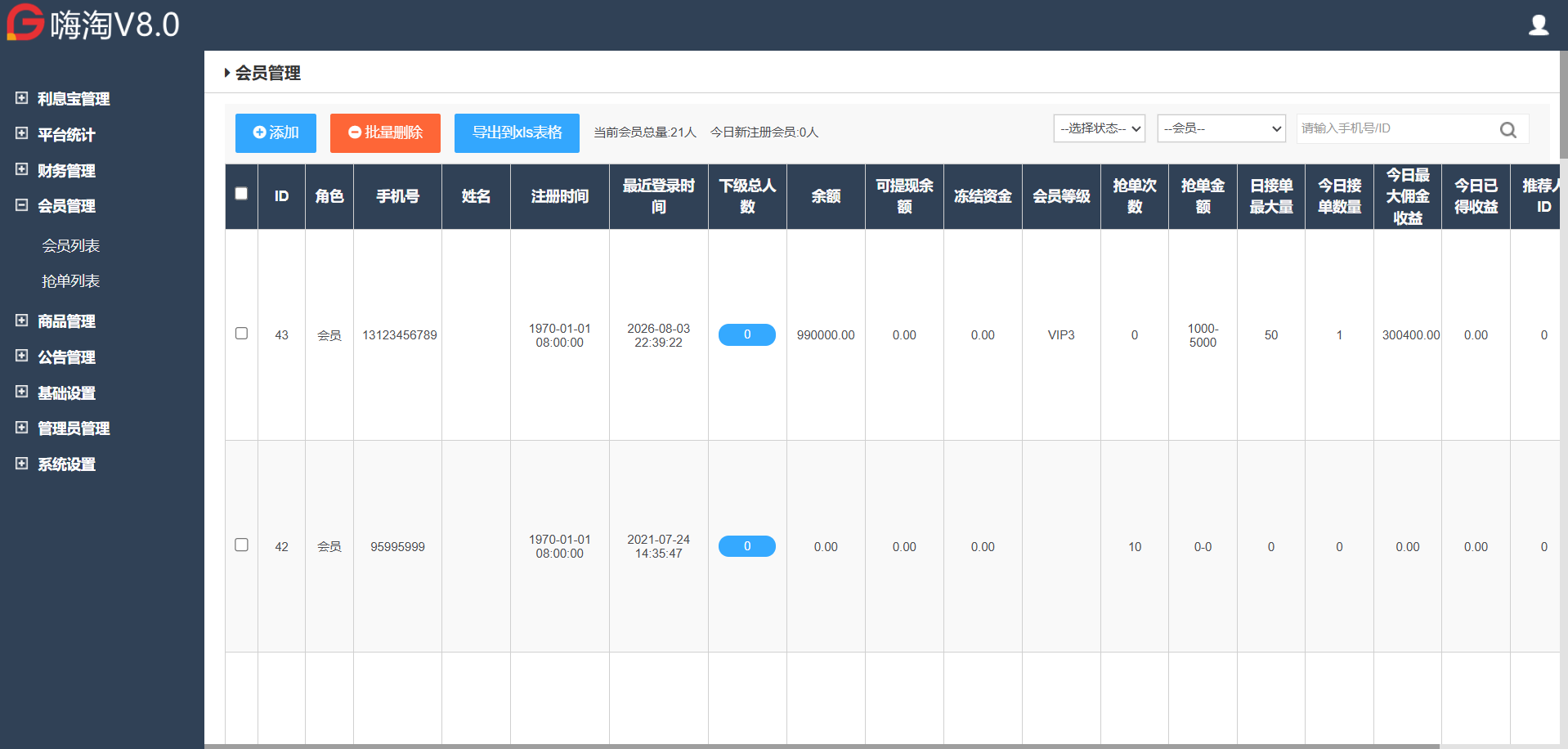Open the 会员 role dropdown
This screenshot has width=1568, height=749.
click(1221, 128)
